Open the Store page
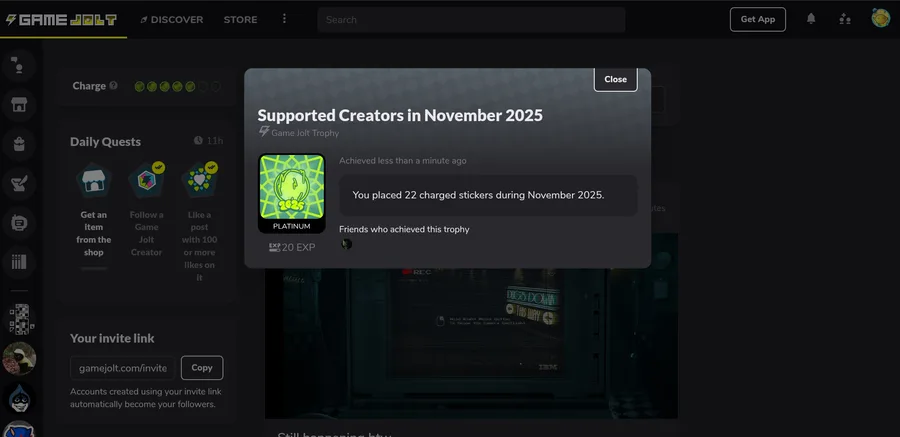This screenshot has width=900, height=437. [240, 20]
